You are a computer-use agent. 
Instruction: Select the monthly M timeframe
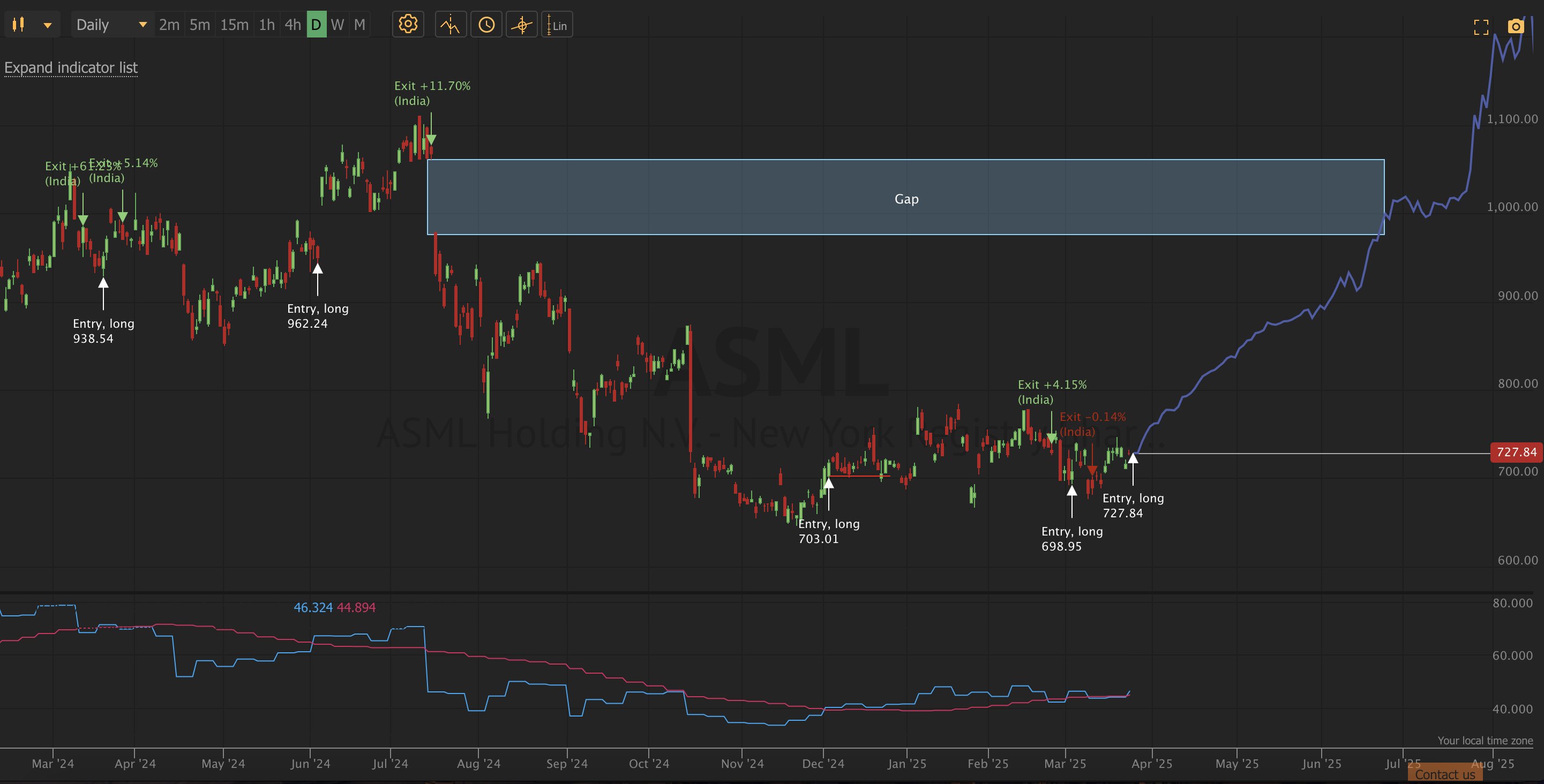[359, 25]
